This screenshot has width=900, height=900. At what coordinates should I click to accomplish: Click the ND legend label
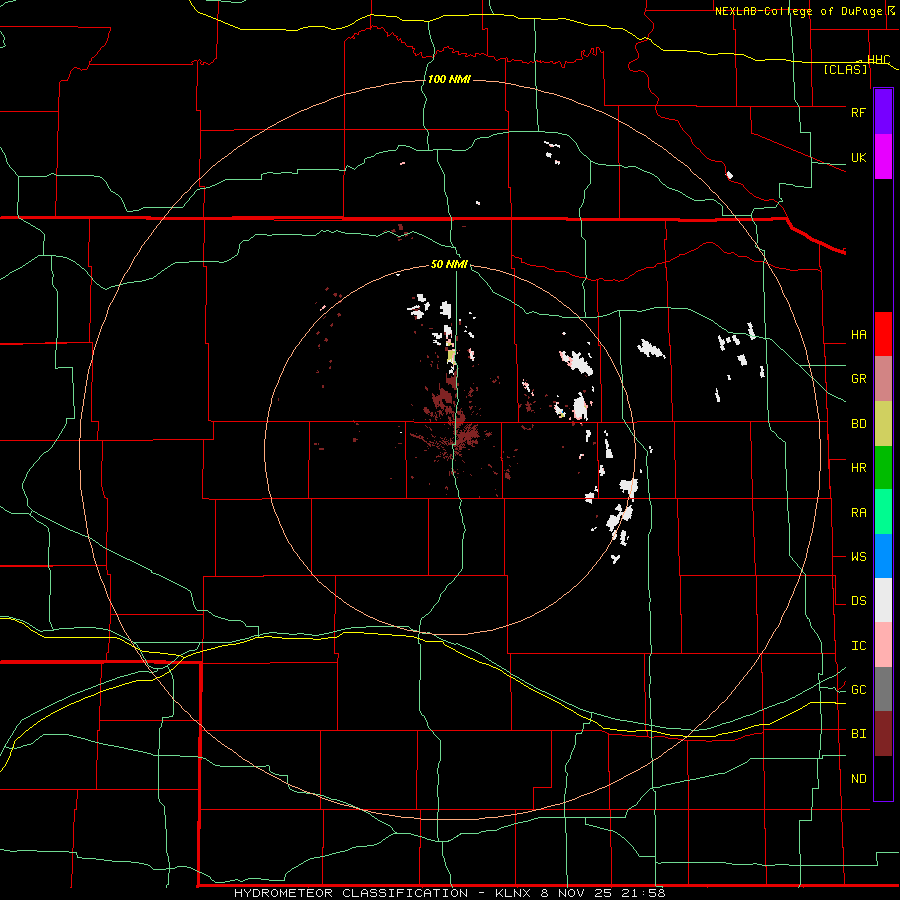[x=858, y=779]
